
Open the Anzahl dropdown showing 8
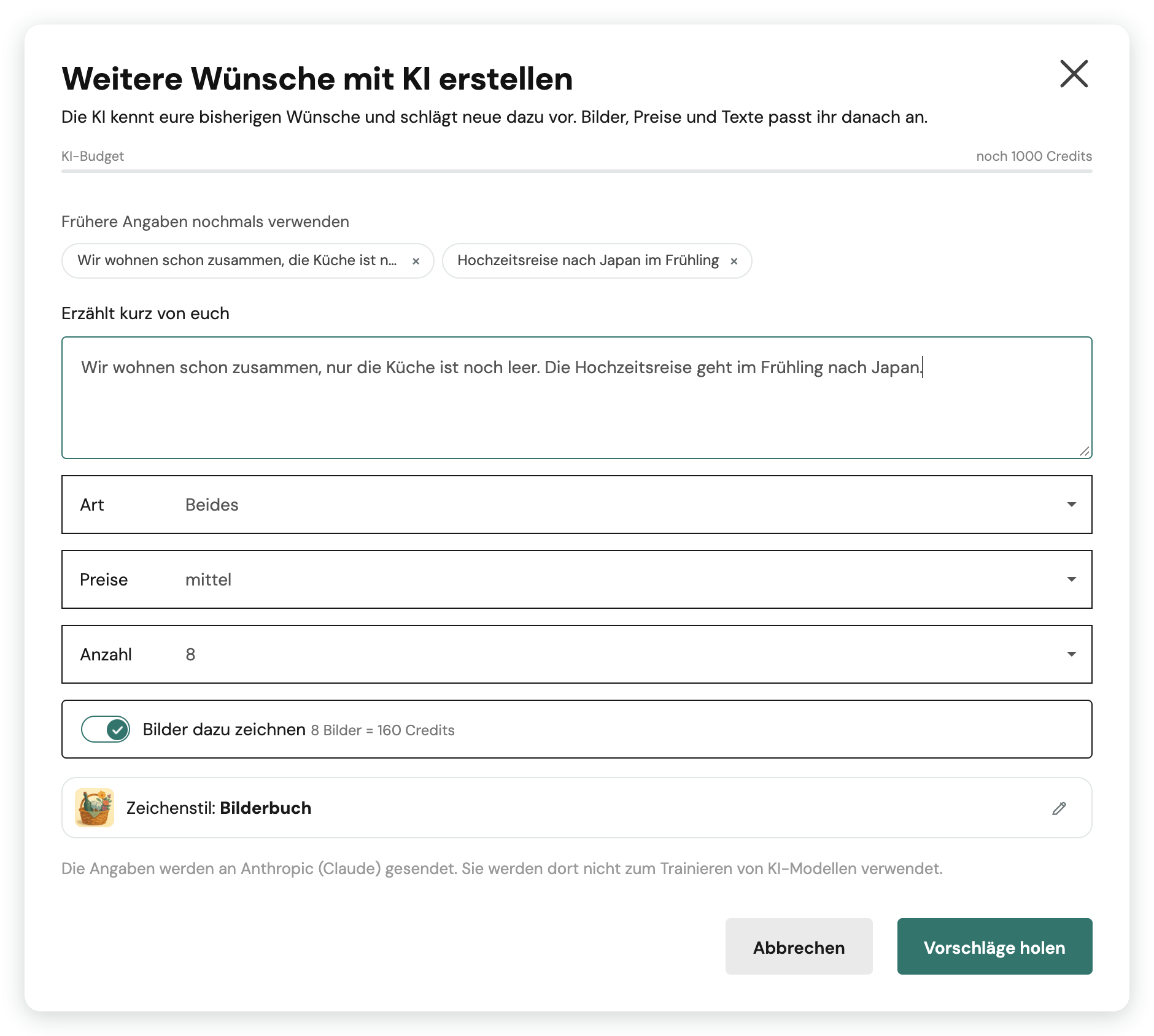coord(576,654)
